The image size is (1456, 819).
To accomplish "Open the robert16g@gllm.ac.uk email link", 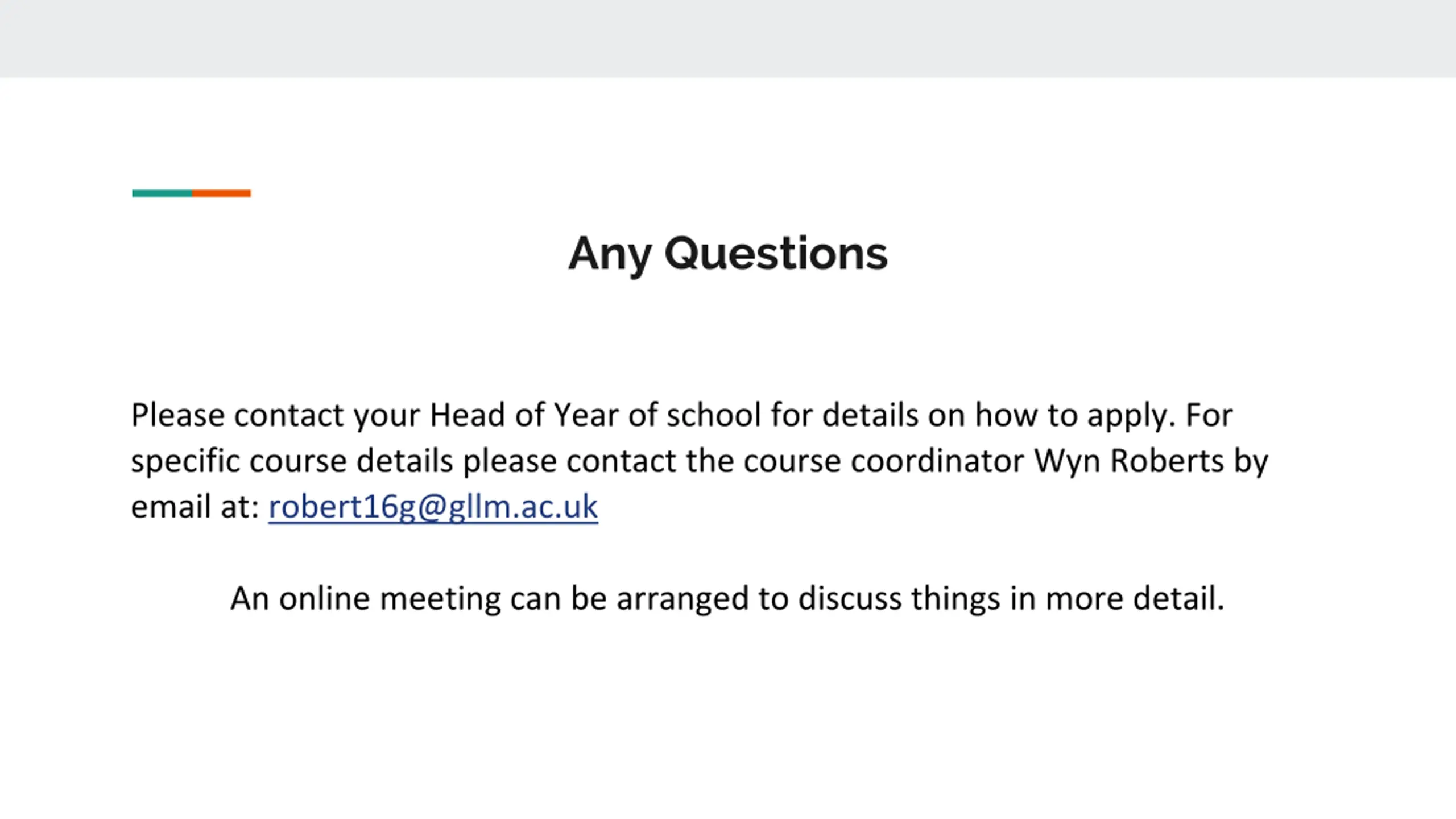I will (433, 507).
